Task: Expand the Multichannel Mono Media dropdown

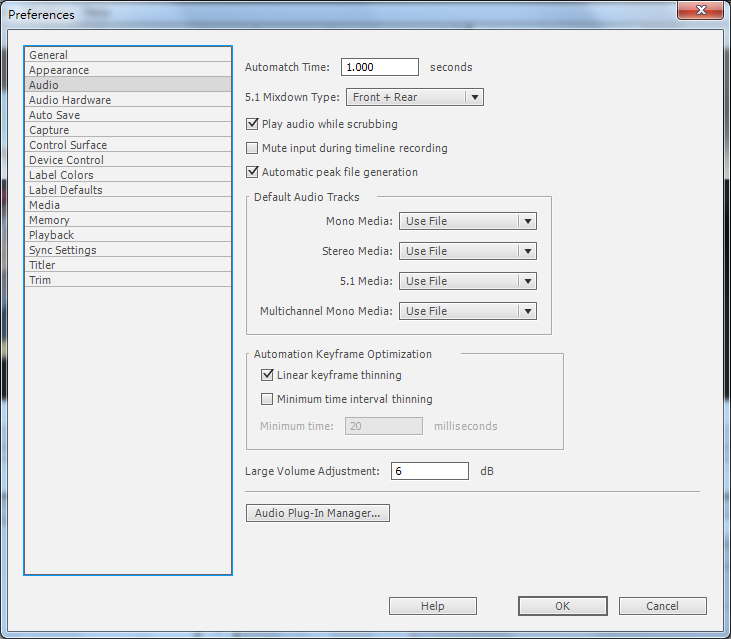Action: (x=468, y=311)
